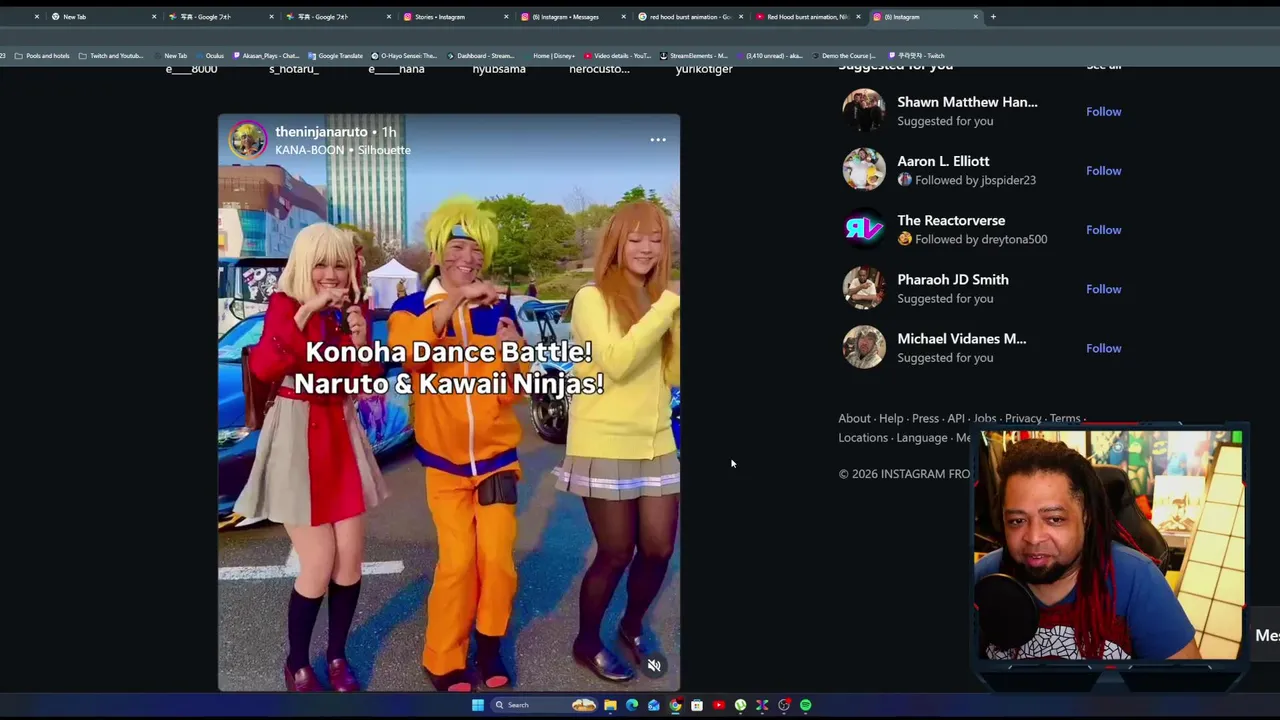Open Google Chrome from the taskbar
The height and width of the screenshot is (720, 1280).
click(x=675, y=705)
